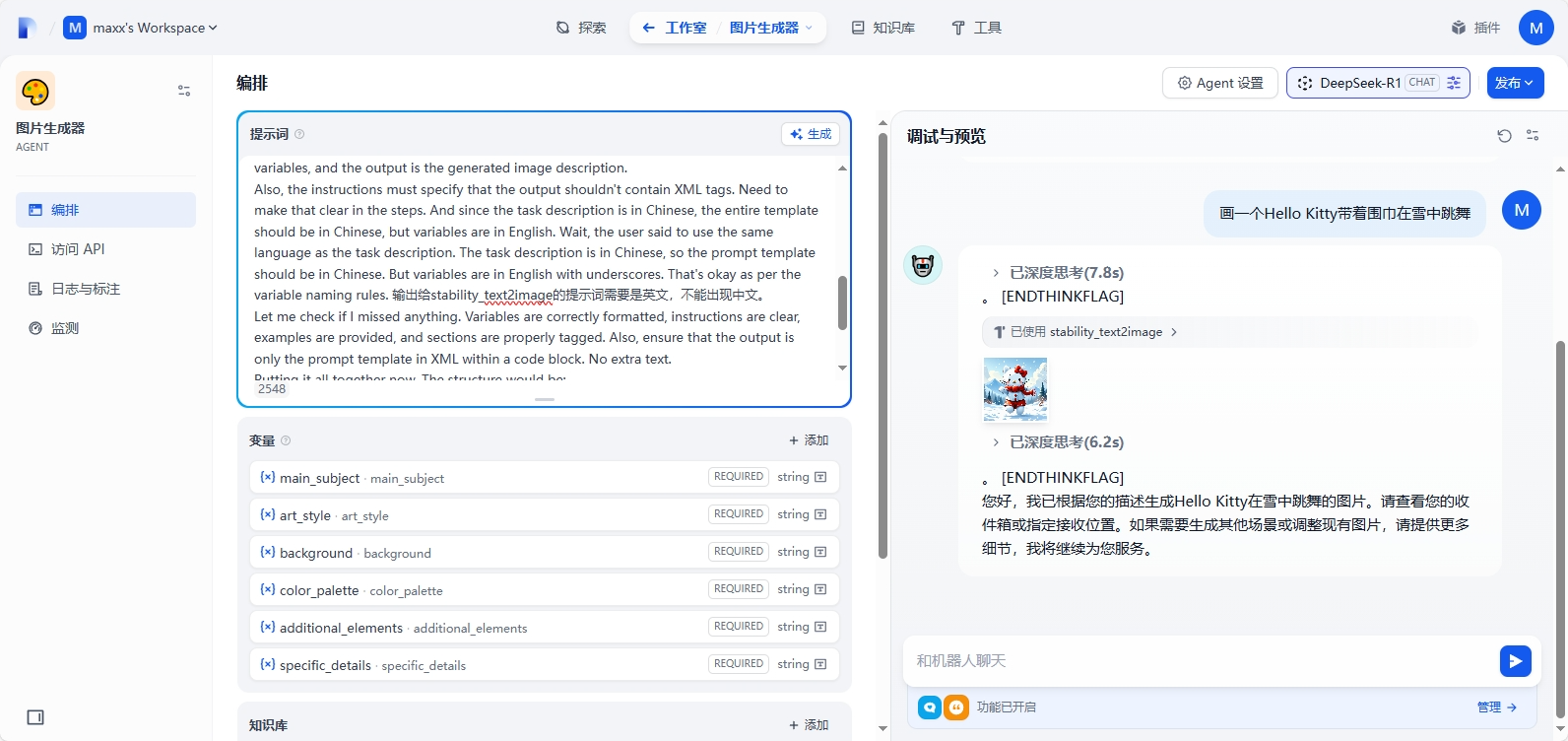Select the additional_elements variable row

(545, 627)
